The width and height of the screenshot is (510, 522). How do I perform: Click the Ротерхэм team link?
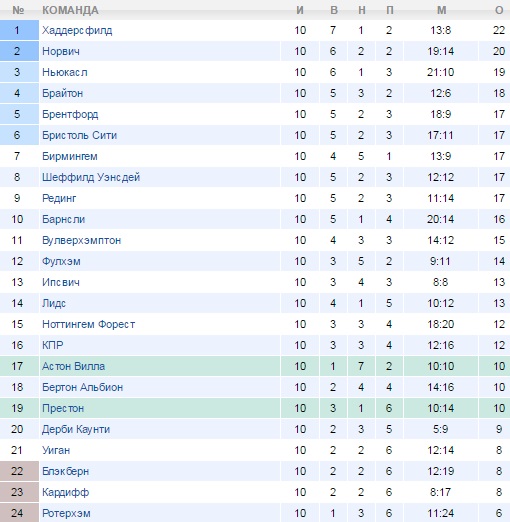click(x=66, y=513)
